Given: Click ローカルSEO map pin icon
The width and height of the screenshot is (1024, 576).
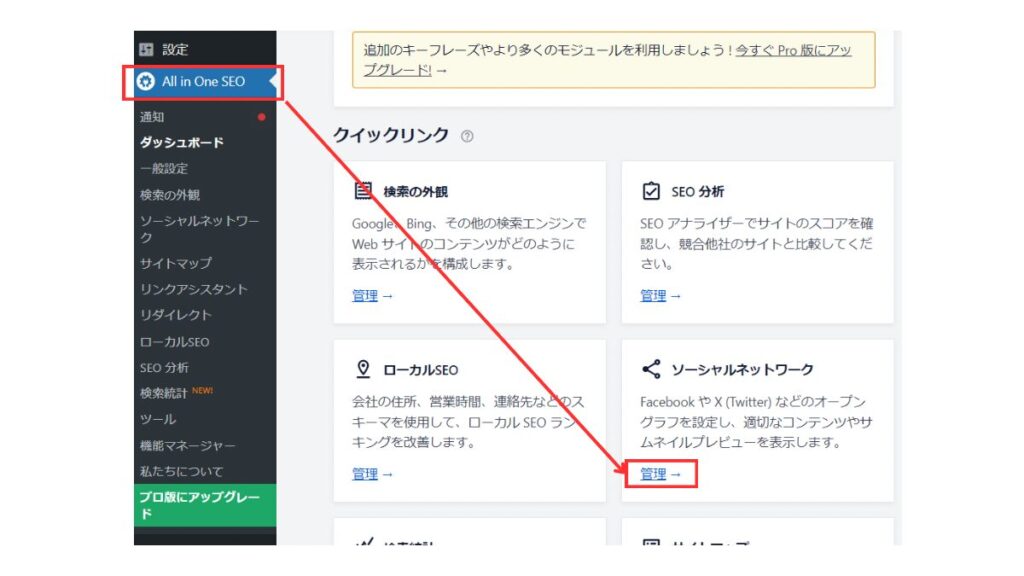Looking at the screenshot, I should (x=363, y=369).
